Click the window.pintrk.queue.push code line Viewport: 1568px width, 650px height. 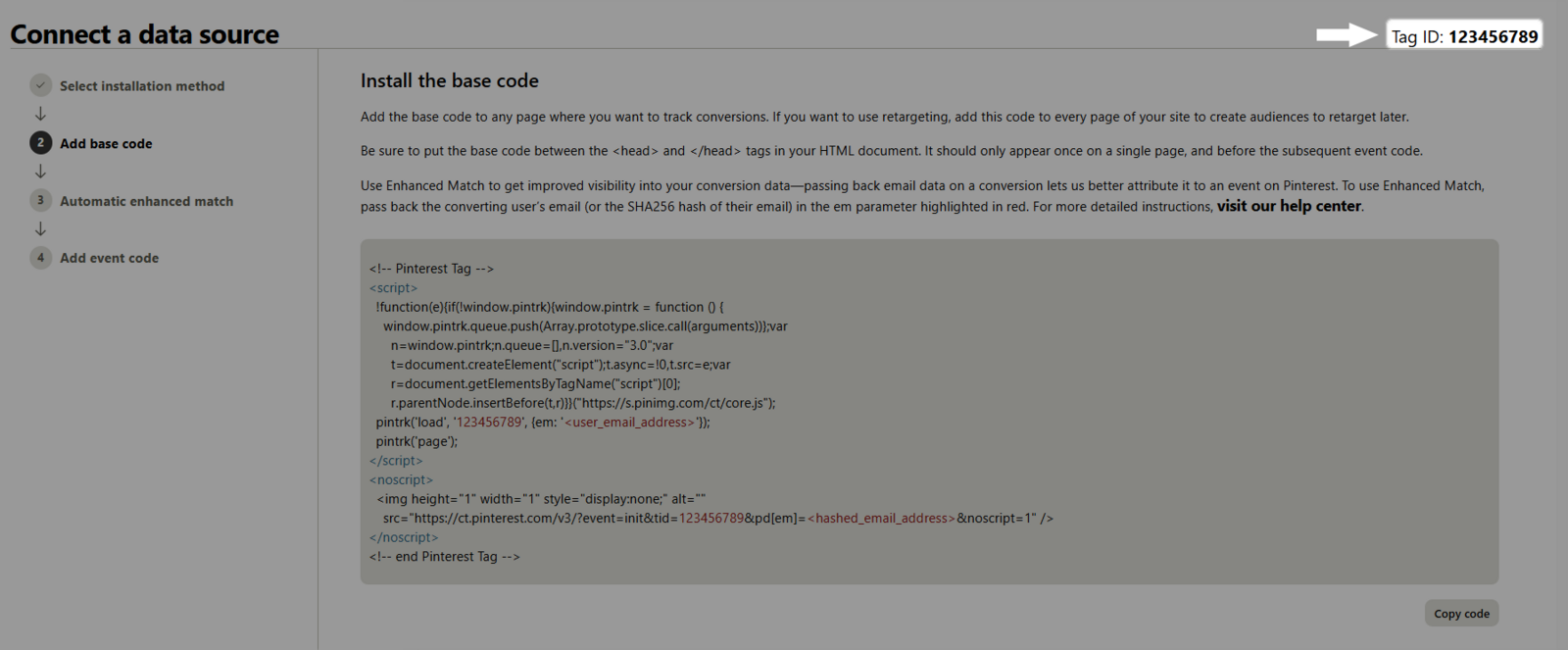[585, 326]
